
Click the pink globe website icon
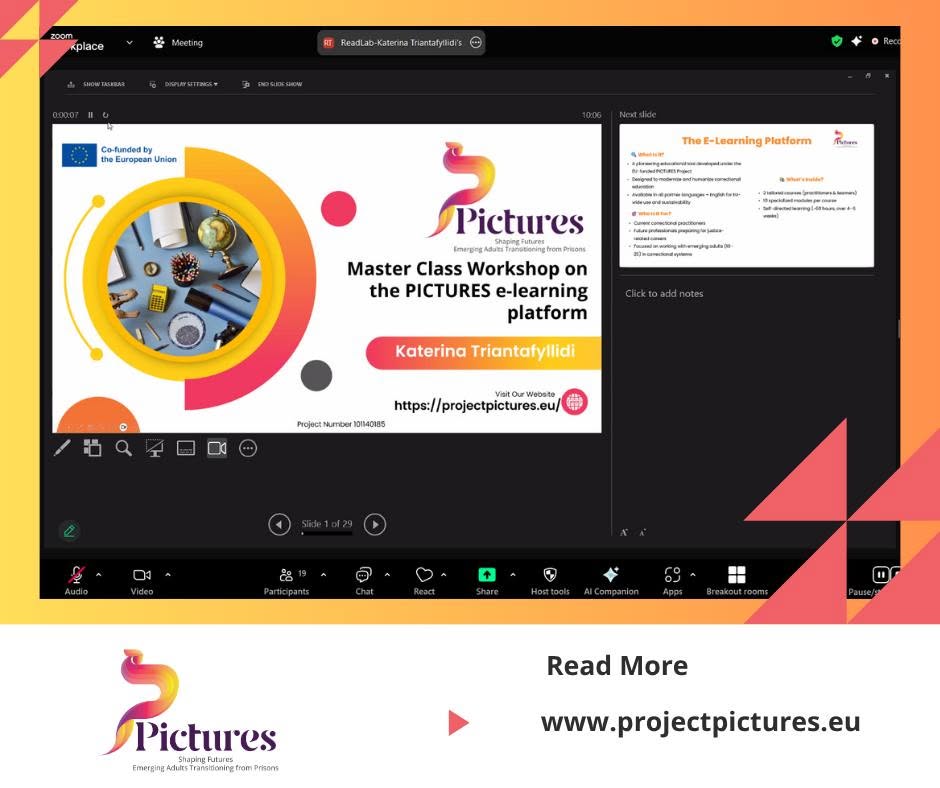pos(574,402)
